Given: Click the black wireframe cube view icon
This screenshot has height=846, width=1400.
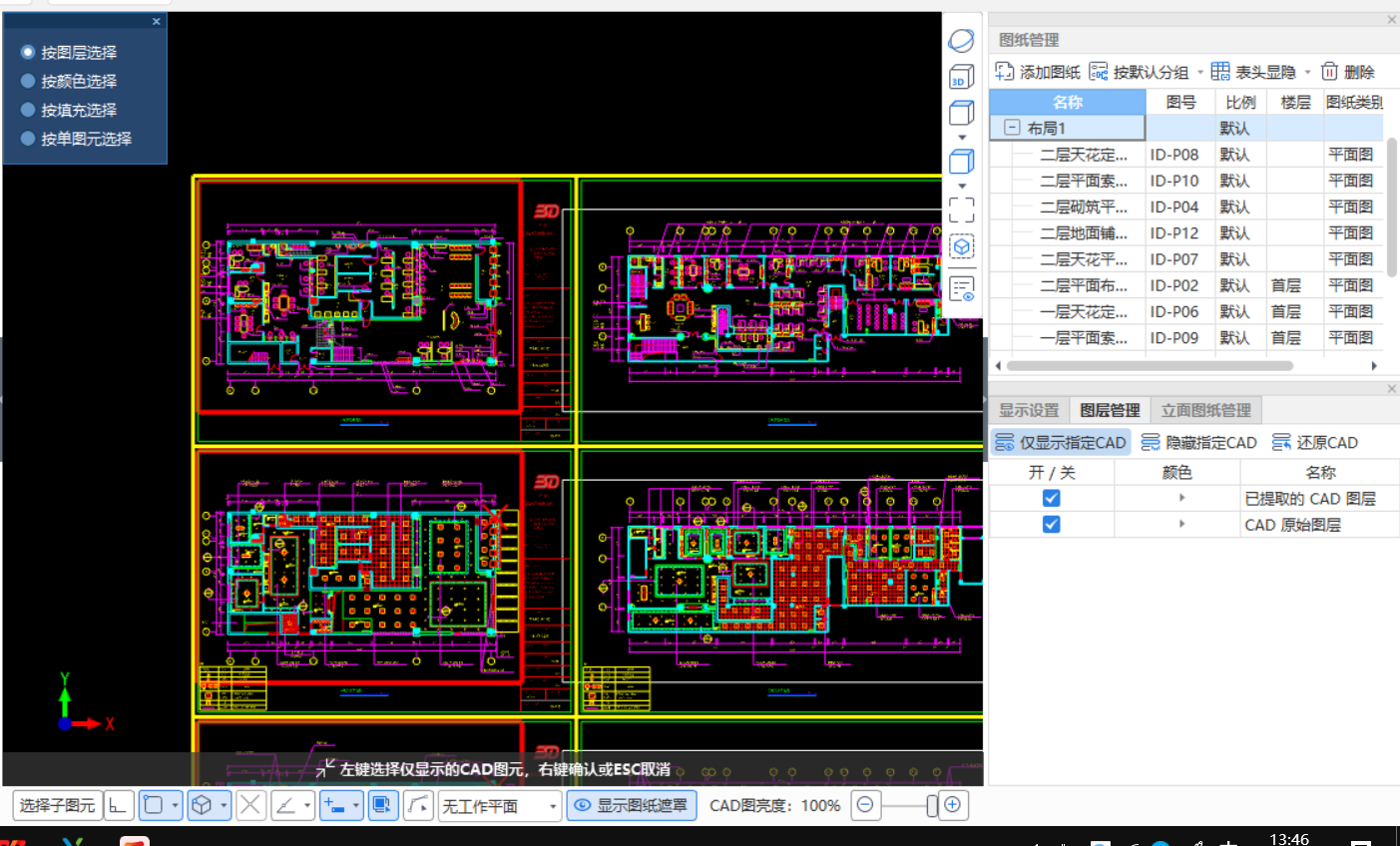Looking at the screenshot, I should [961, 113].
